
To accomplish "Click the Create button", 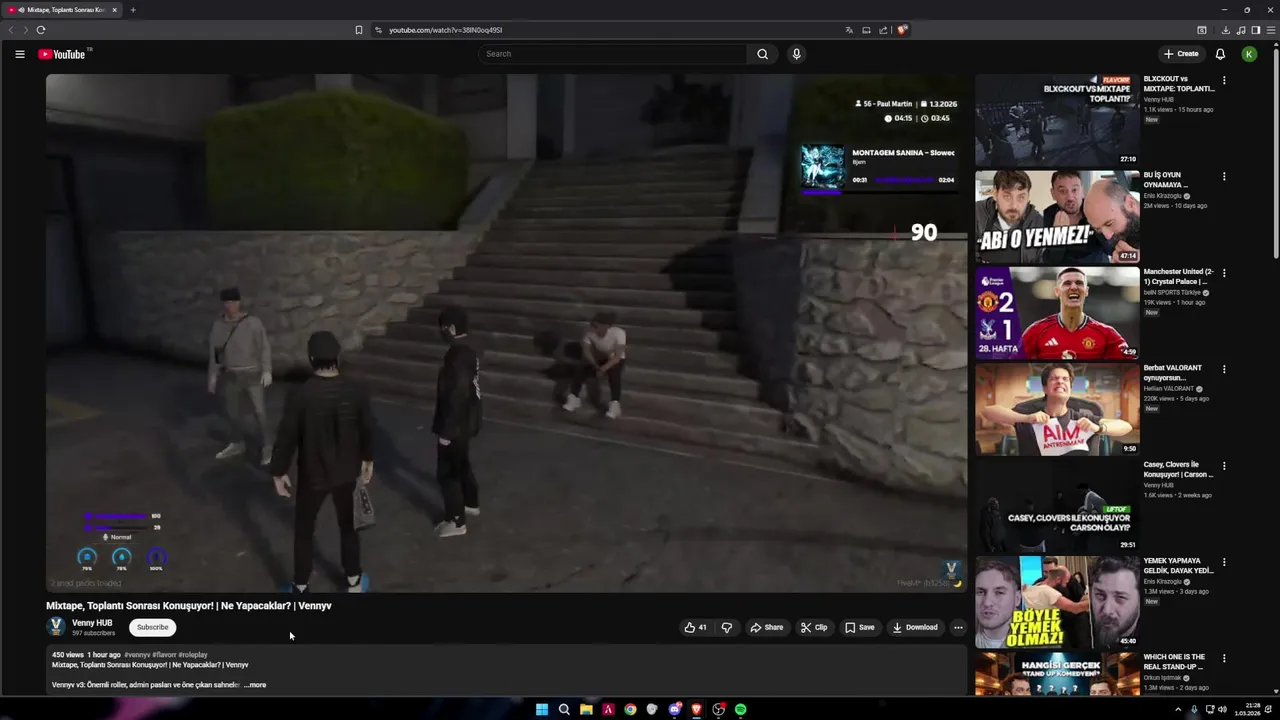I will coord(1181,54).
